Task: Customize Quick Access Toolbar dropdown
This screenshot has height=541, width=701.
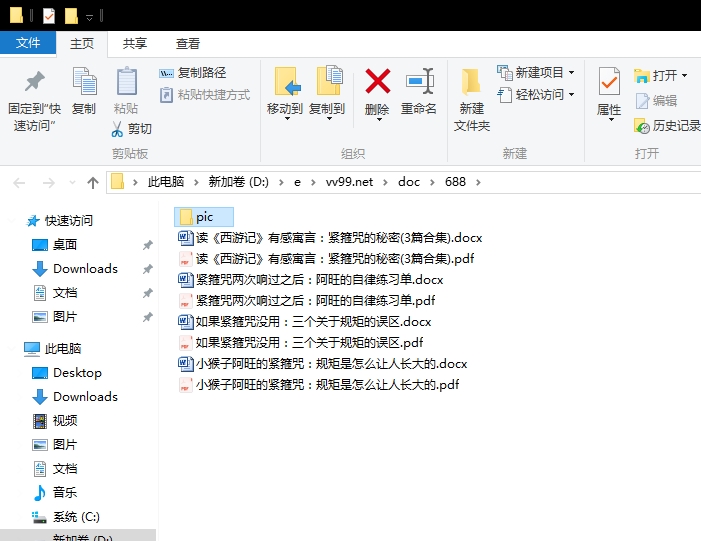Action: (x=89, y=17)
